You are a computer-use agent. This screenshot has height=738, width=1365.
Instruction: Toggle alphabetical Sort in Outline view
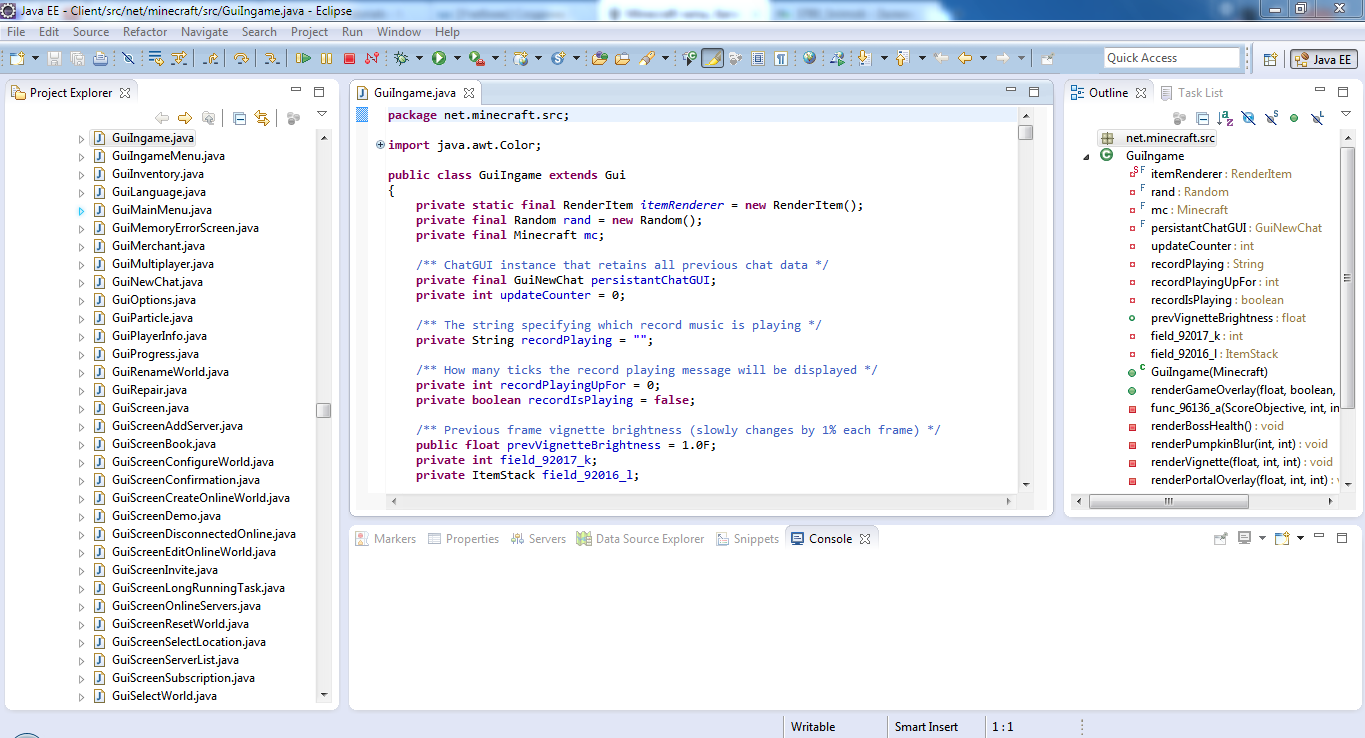(1225, 118)
